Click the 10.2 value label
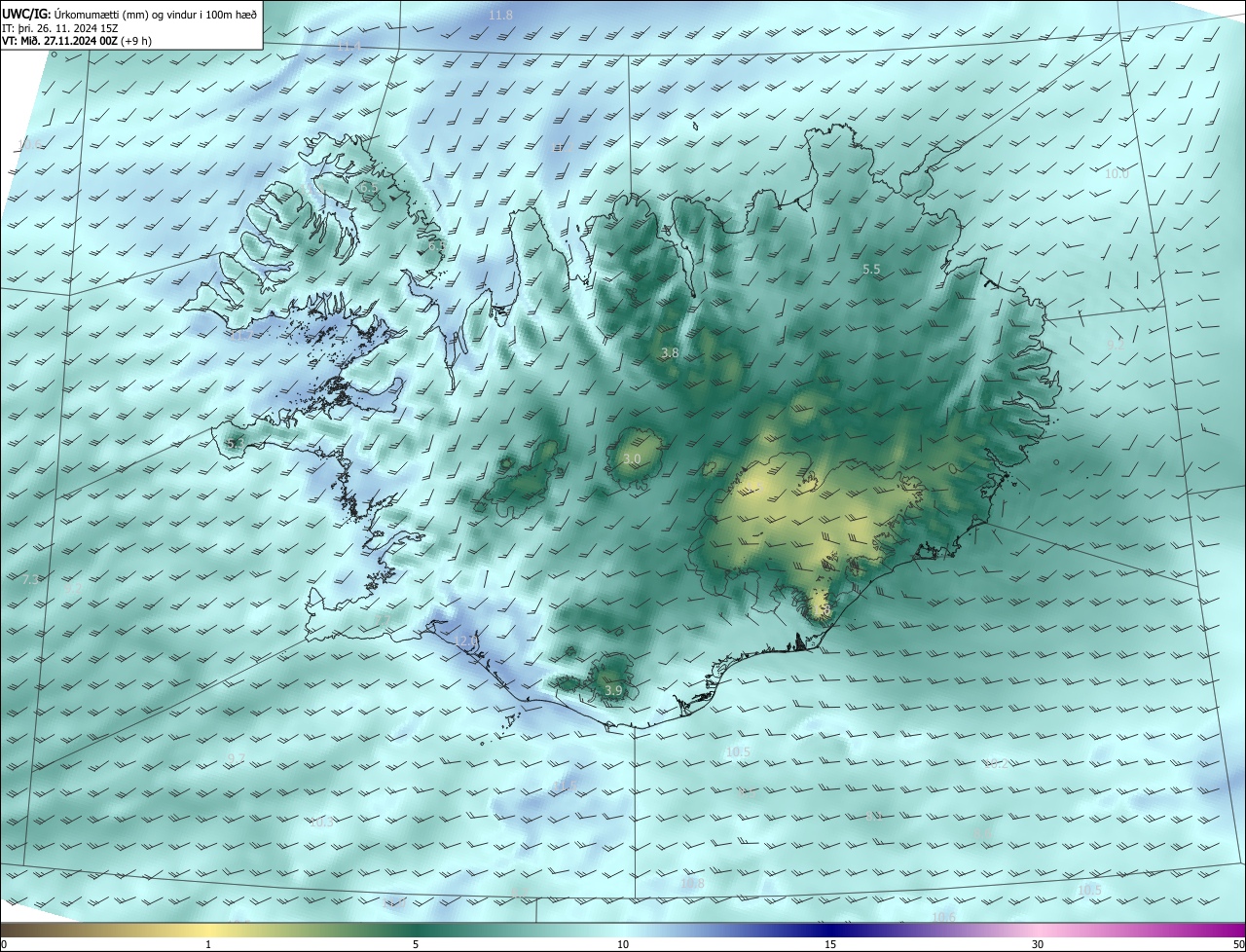This screenshot has width=1246, height=952. pos(997,764)
